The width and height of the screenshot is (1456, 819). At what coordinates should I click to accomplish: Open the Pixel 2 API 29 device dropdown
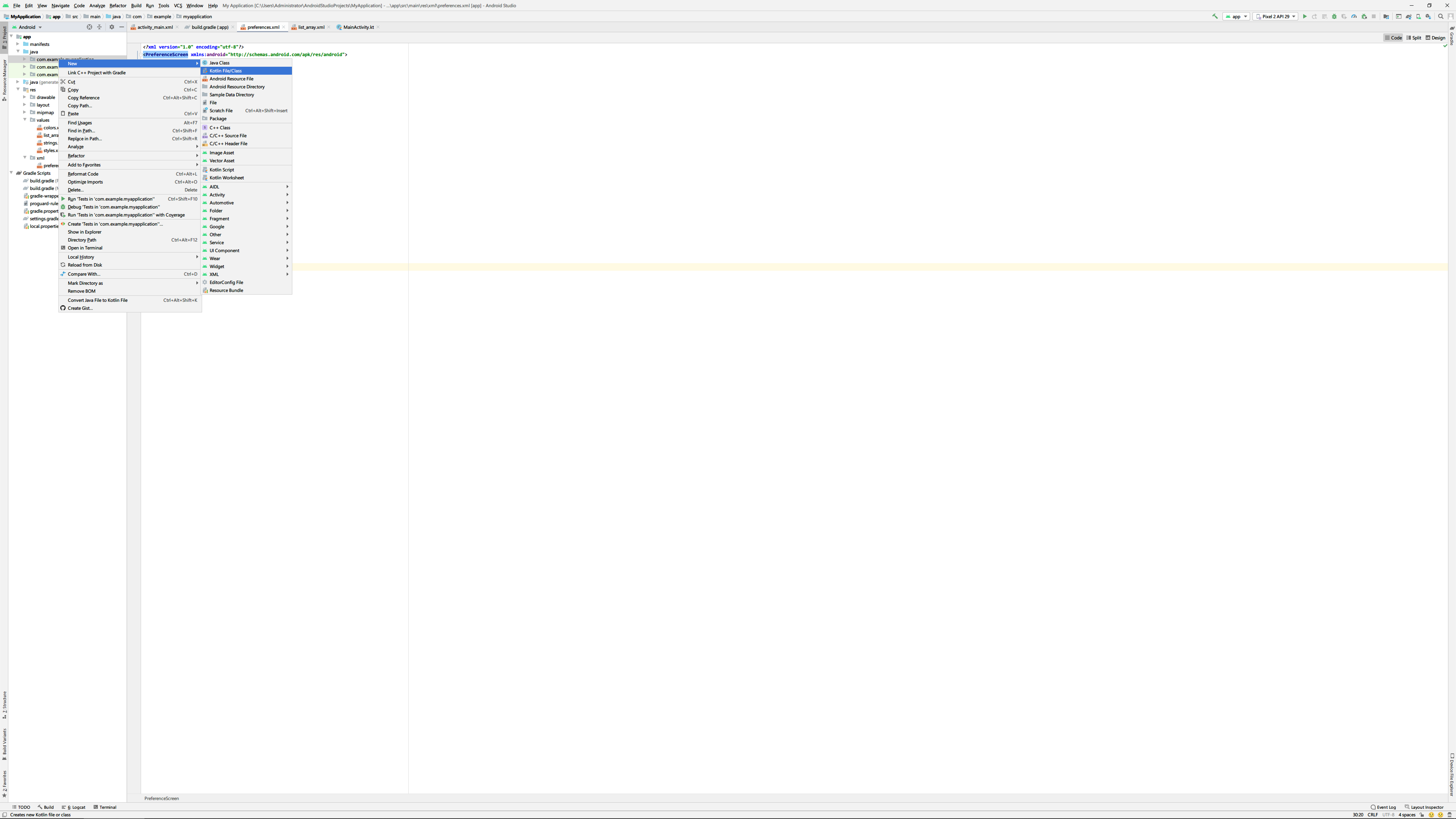1276,16
